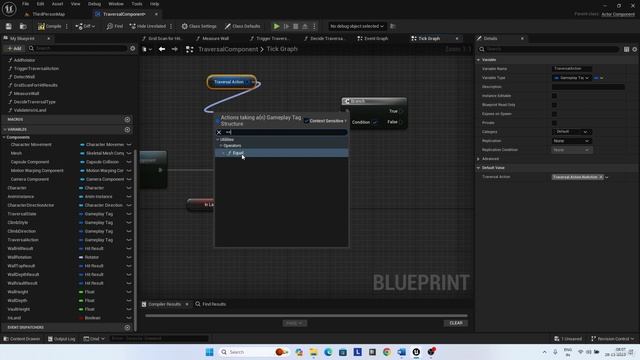Viewport: 640px width, 360px height.
Task: Toggle visibility eye for WallHeight variable
Action: (129, 292)
